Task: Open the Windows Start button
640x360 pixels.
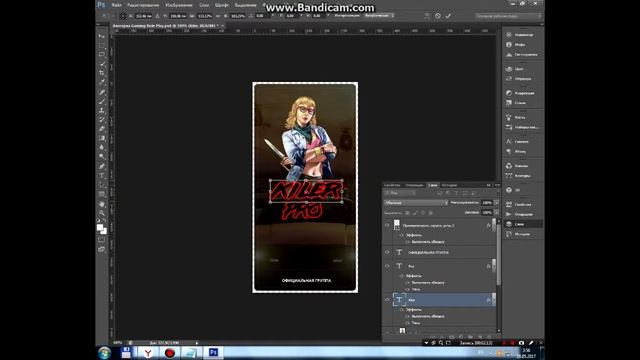Action: tap(104, 353)
